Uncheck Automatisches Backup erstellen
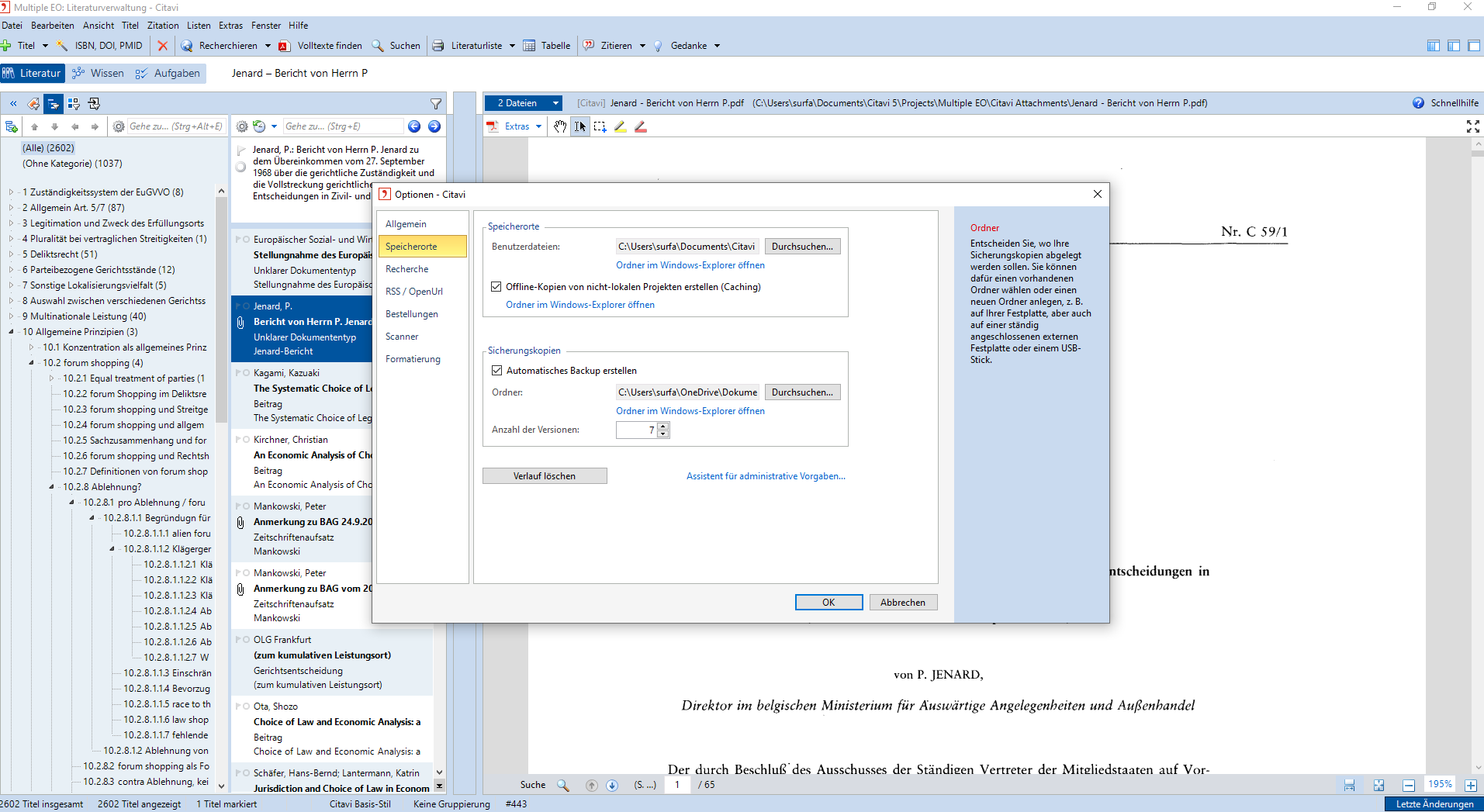 496,371
